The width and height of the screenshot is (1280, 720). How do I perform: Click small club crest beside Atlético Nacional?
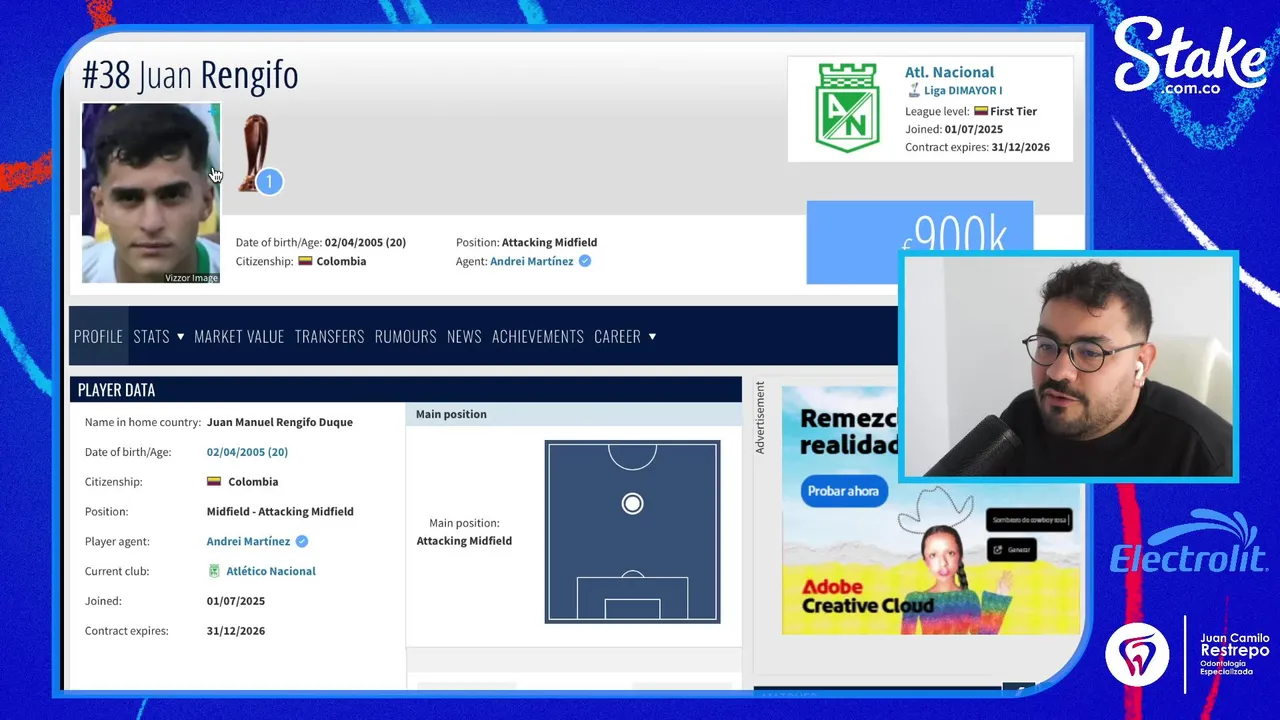click(214, 571)
